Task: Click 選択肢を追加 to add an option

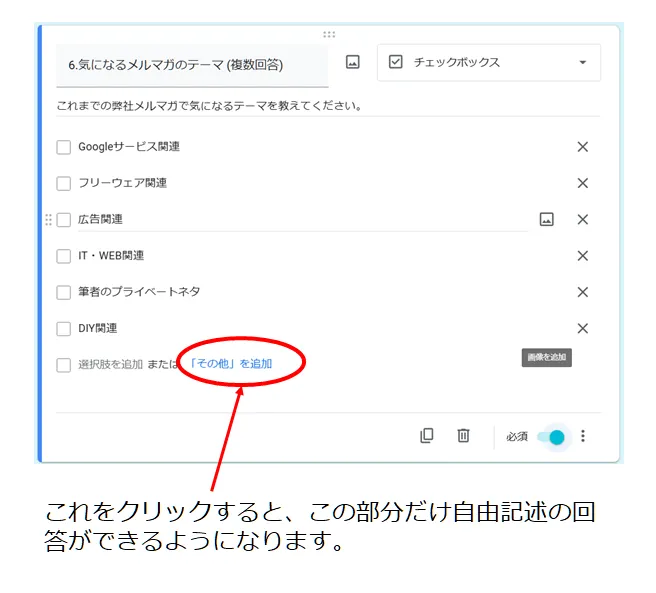Action: click(111, 364)
